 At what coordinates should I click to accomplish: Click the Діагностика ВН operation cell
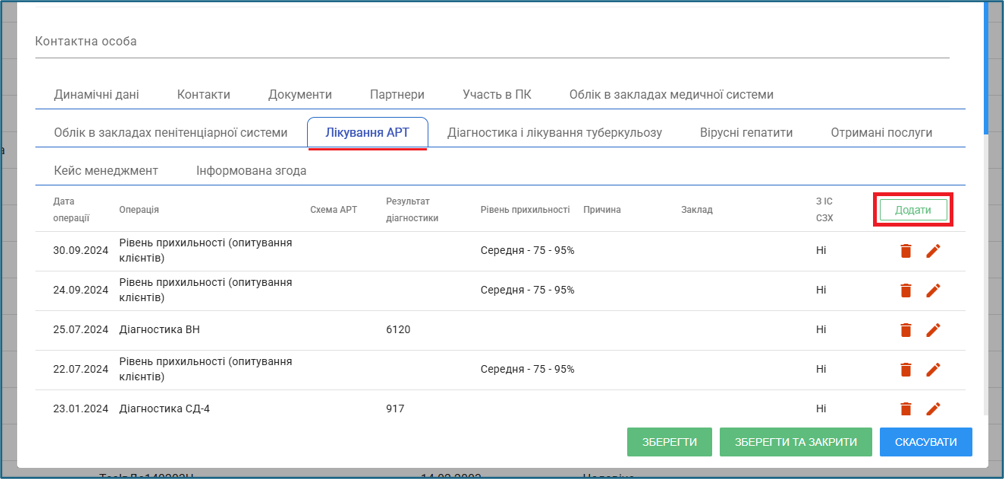[160, 330]
